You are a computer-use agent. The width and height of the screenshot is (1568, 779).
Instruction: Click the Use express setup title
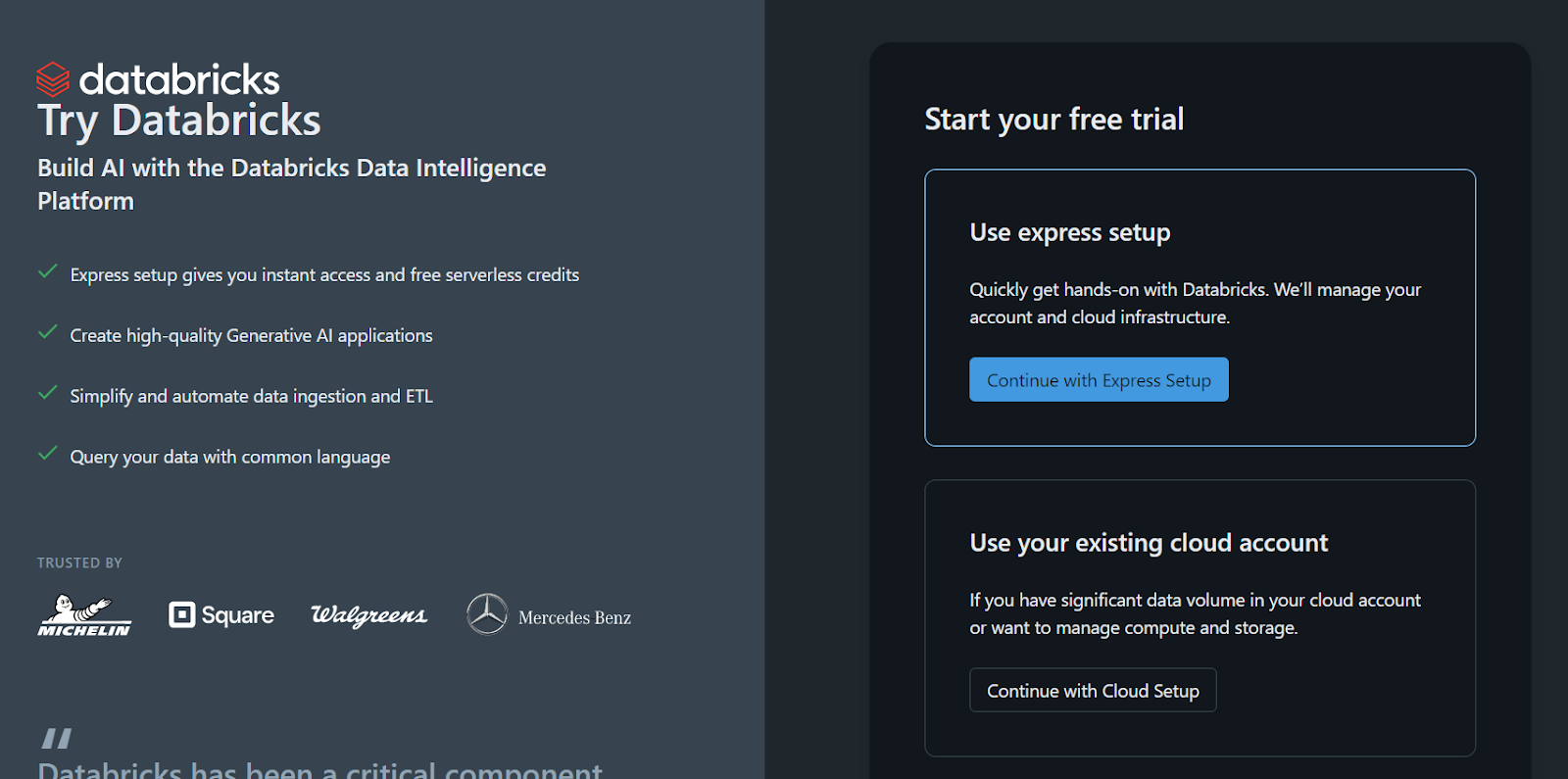1070,233
